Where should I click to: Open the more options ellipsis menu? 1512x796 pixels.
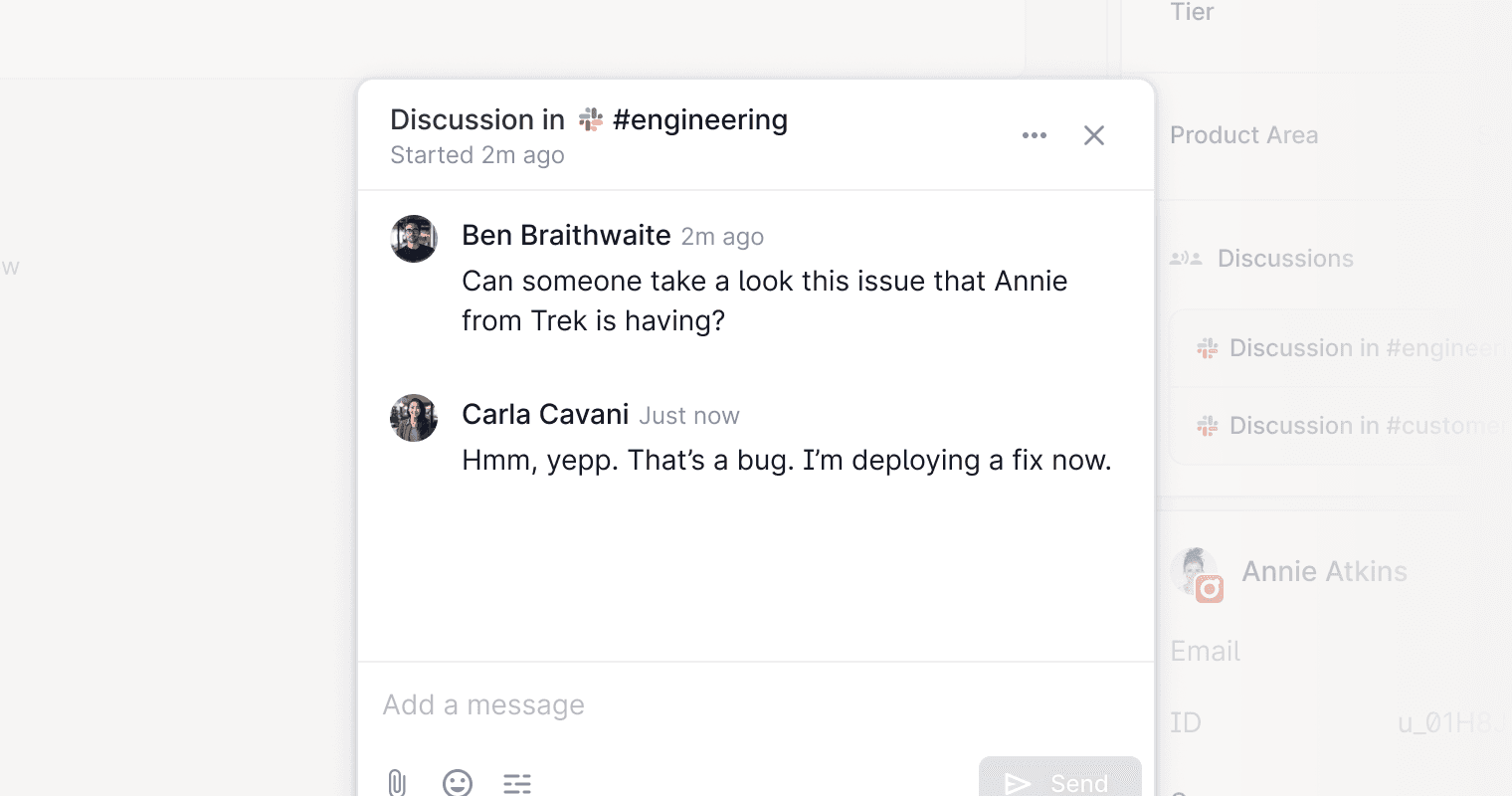(1034, 134)
